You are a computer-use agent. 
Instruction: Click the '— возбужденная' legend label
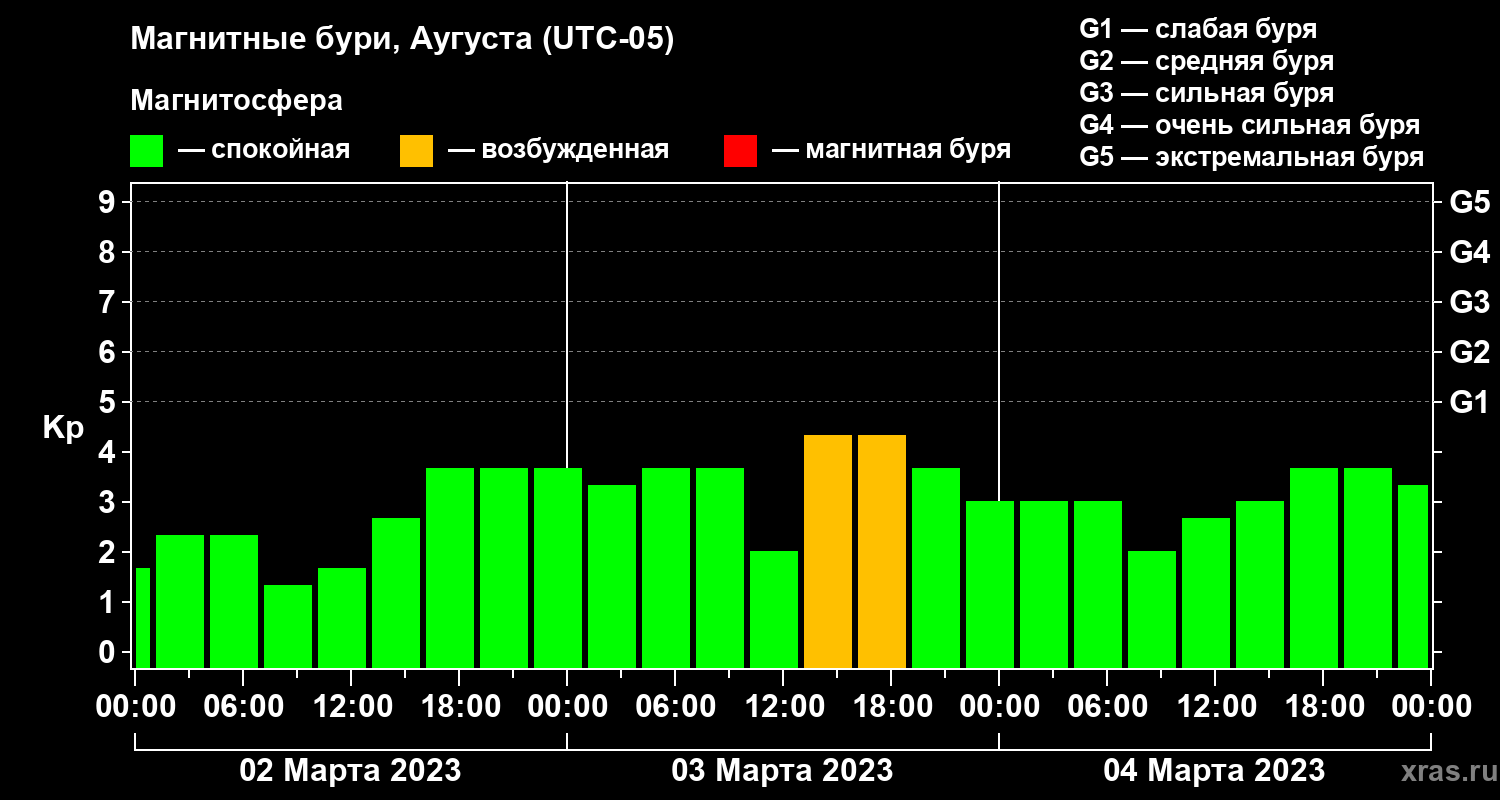pyautogui.click(x=558, y=150)
